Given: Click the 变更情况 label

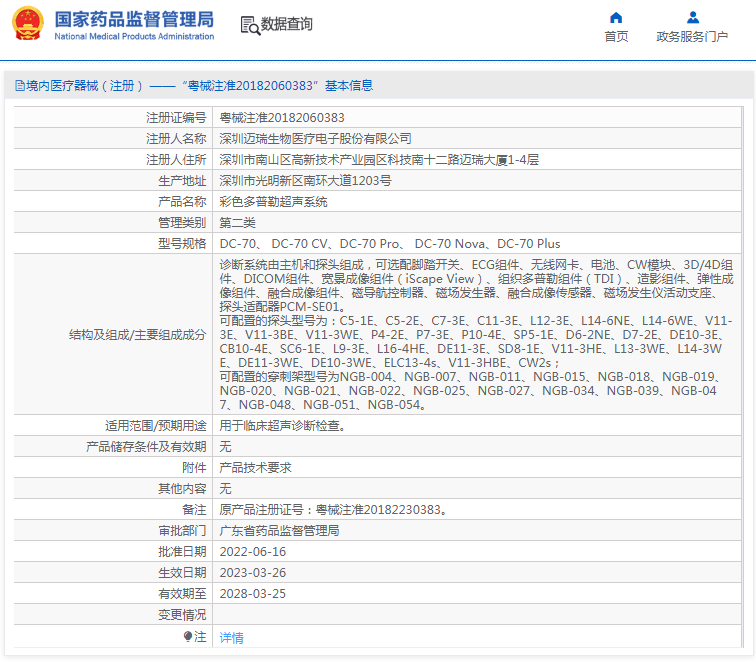Looking at the screenshot, I should click(x=182, y=615).
